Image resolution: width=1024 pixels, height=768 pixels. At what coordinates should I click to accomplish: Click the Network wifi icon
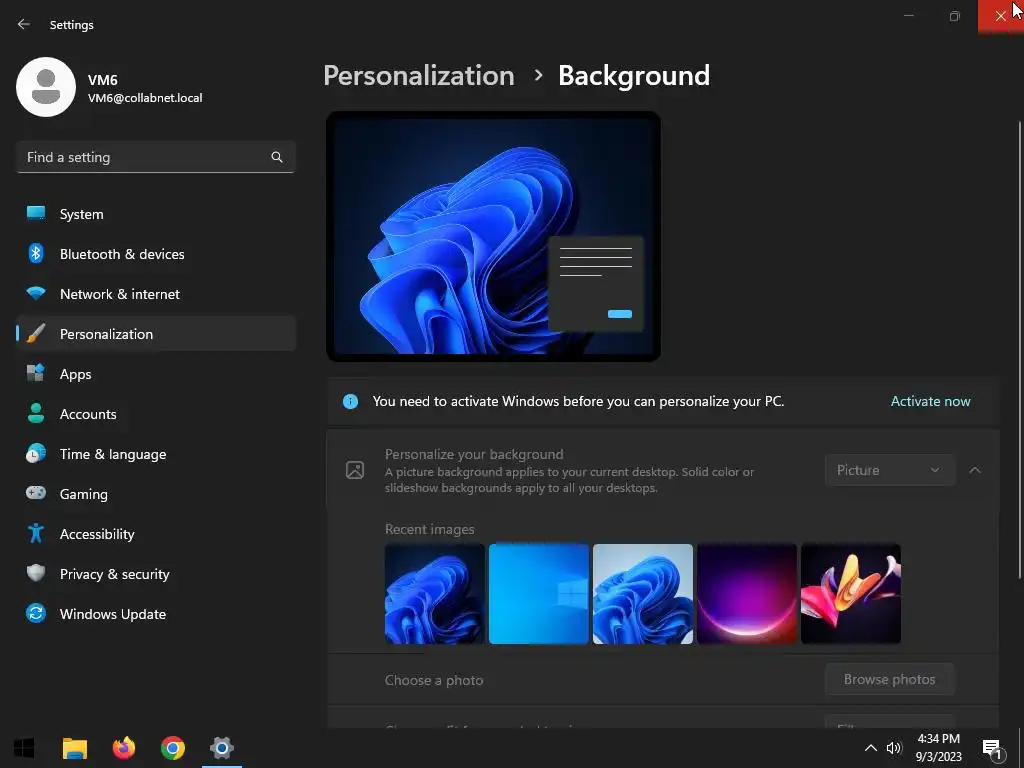[36, 294]
